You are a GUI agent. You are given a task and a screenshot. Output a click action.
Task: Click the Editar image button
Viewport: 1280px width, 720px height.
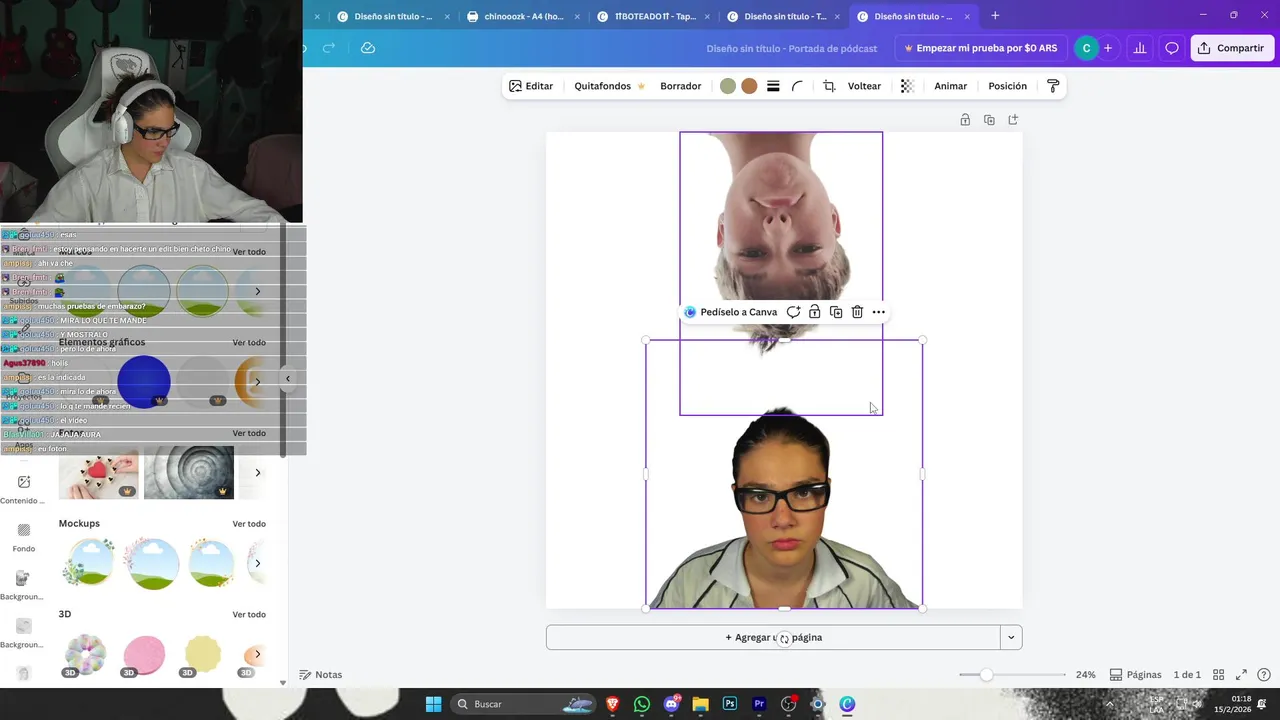531,86
